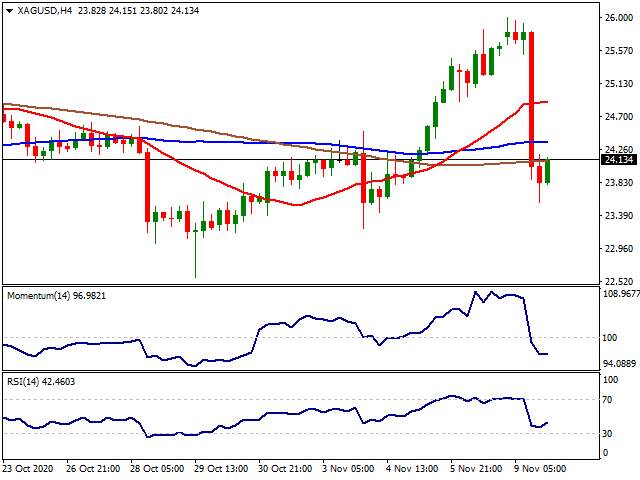The height and width of the screenshot is (480, 640).
Task: Click the 22.520 price axis label
Action: click(619, 282)
